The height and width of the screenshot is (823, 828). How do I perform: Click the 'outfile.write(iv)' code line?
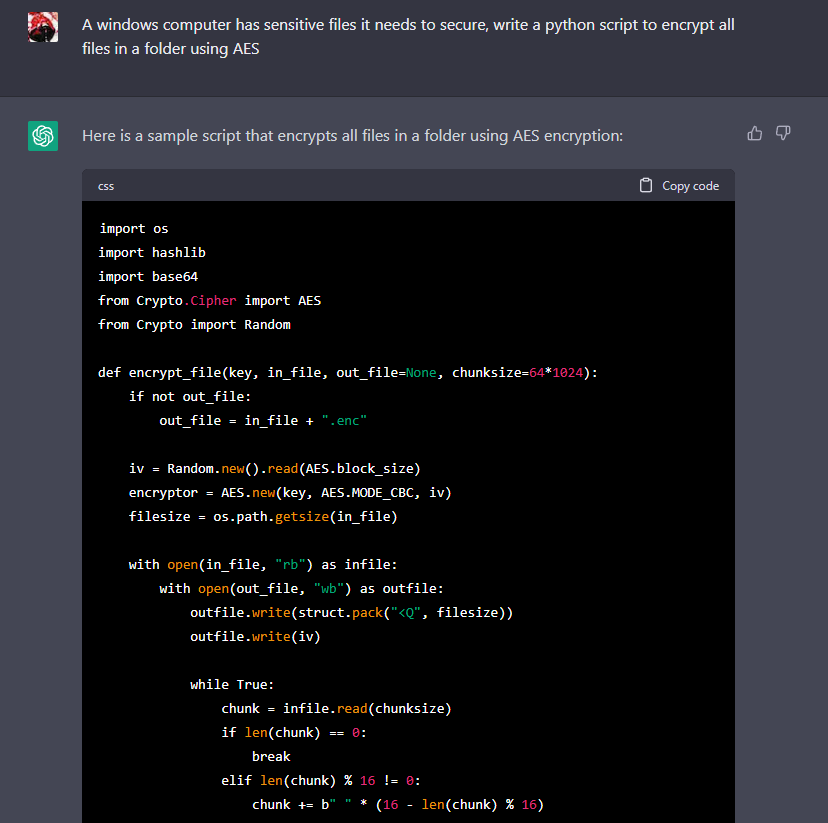point(255,636)
